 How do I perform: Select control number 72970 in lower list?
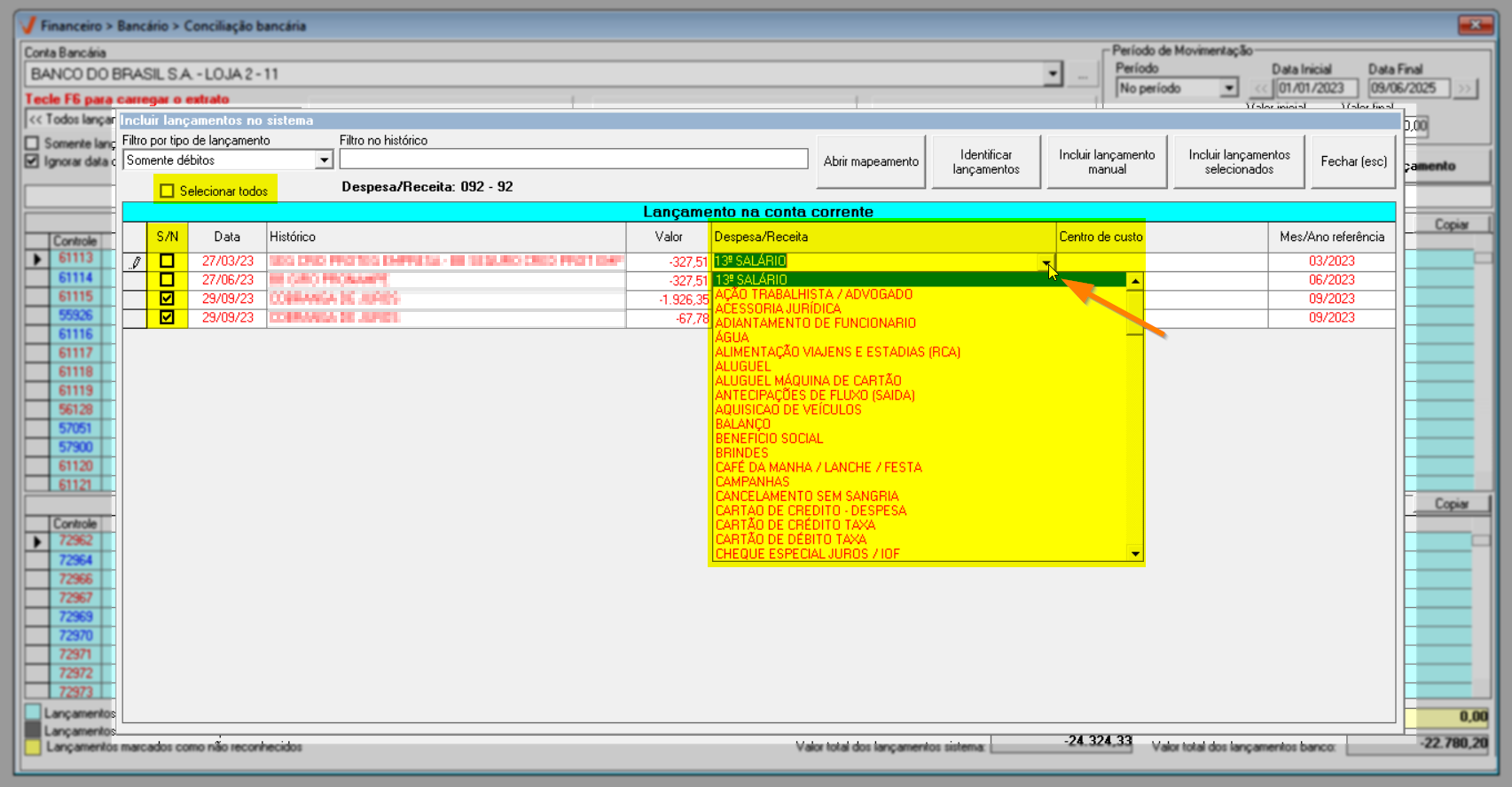coord(76,635)
